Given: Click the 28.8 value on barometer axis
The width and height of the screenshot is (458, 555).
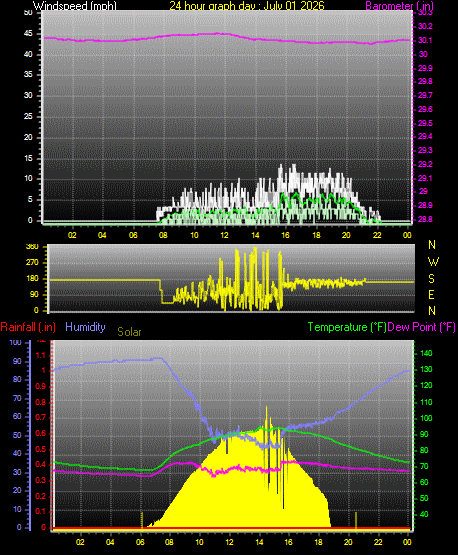Looking at the screenshot, I should pos(425,219).
